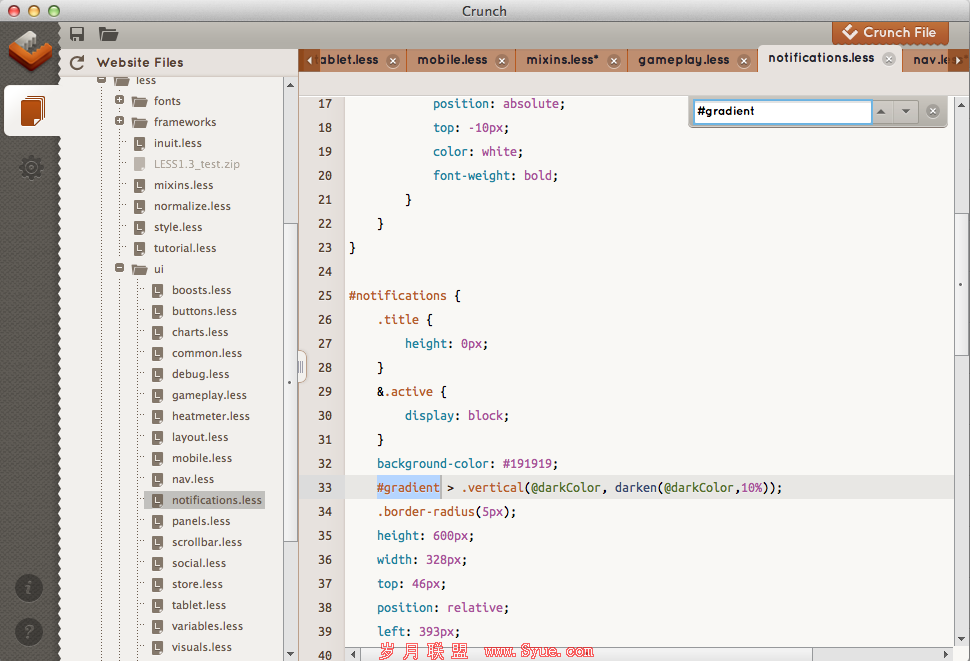The image size is (970, 661).
Task: Open nav.less in file tree
Action: [192, 480]
